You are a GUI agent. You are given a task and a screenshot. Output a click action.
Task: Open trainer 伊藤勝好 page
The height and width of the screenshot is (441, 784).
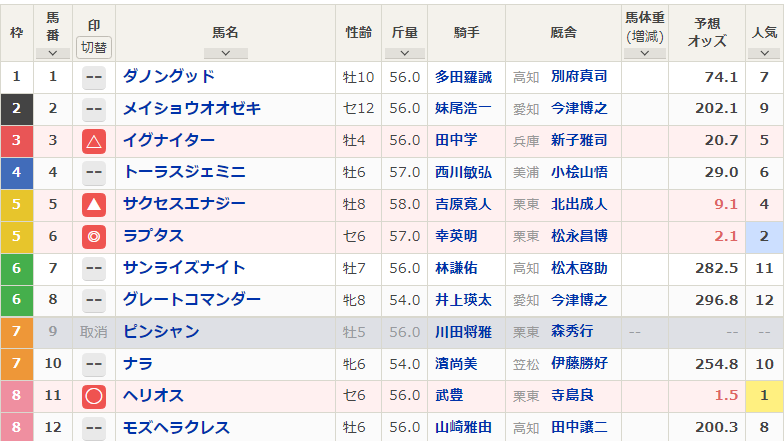click(579, 364)
